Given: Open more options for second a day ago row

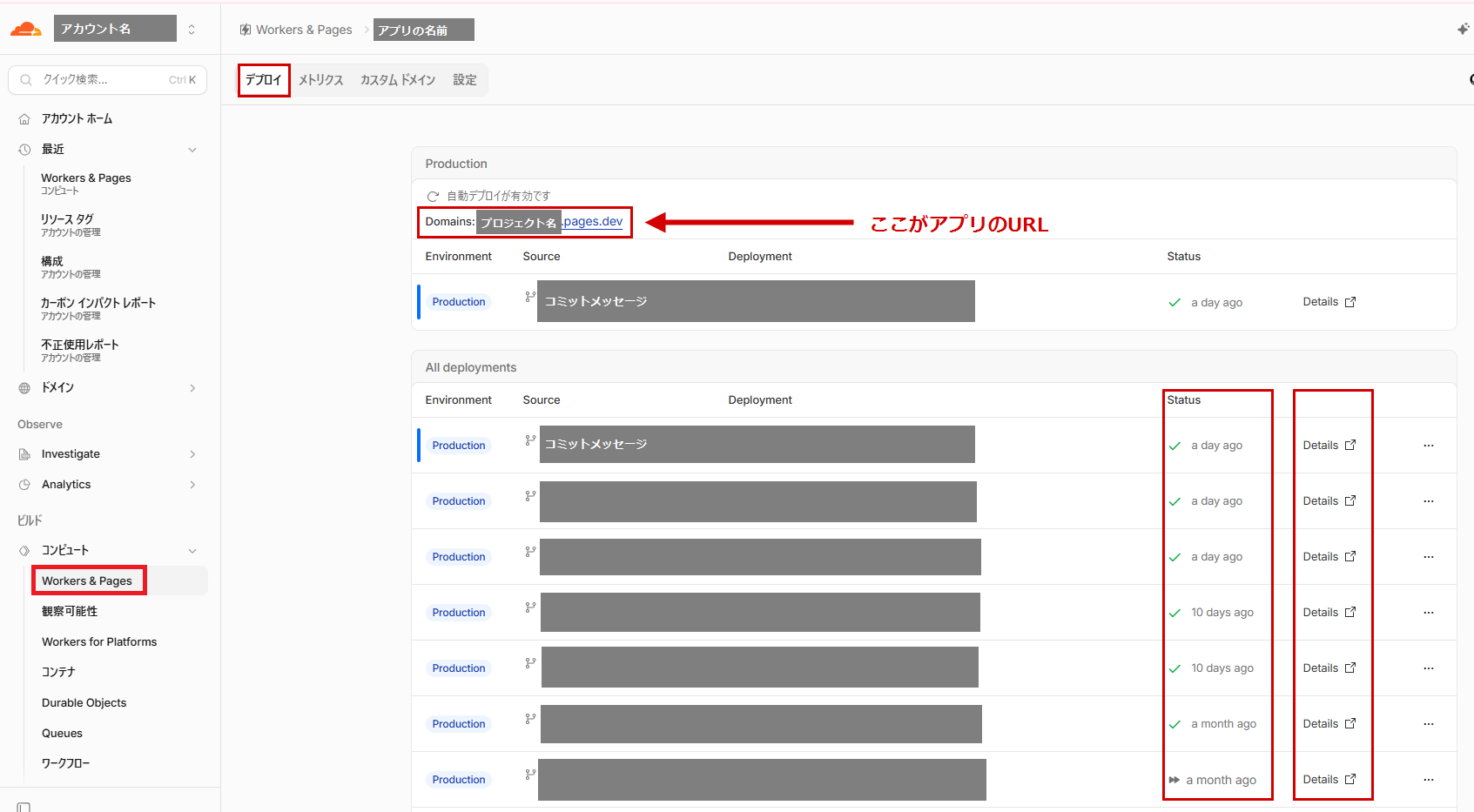Looking at the screenshot, I should tap(1429, 501).
